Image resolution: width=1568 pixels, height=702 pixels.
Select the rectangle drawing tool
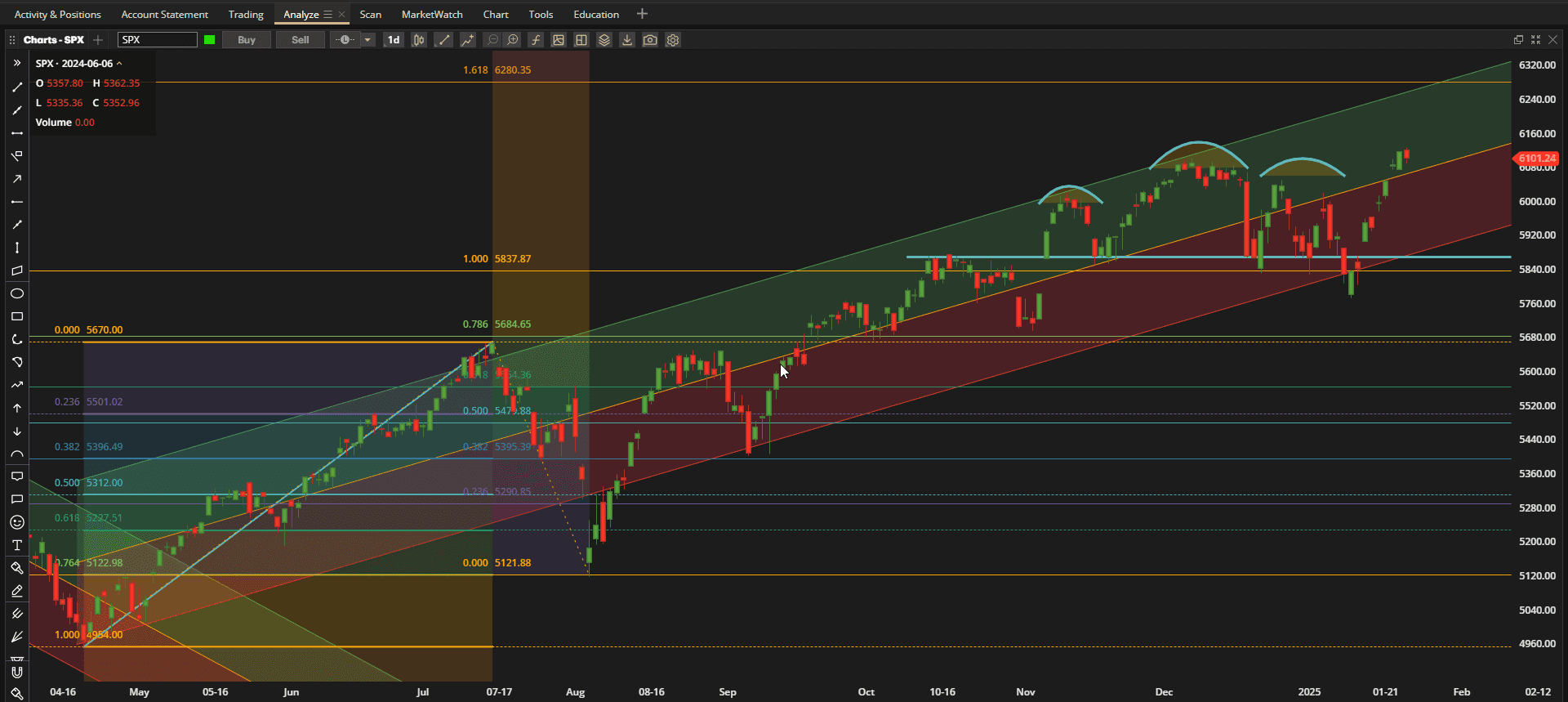click(x=17, y=316)
